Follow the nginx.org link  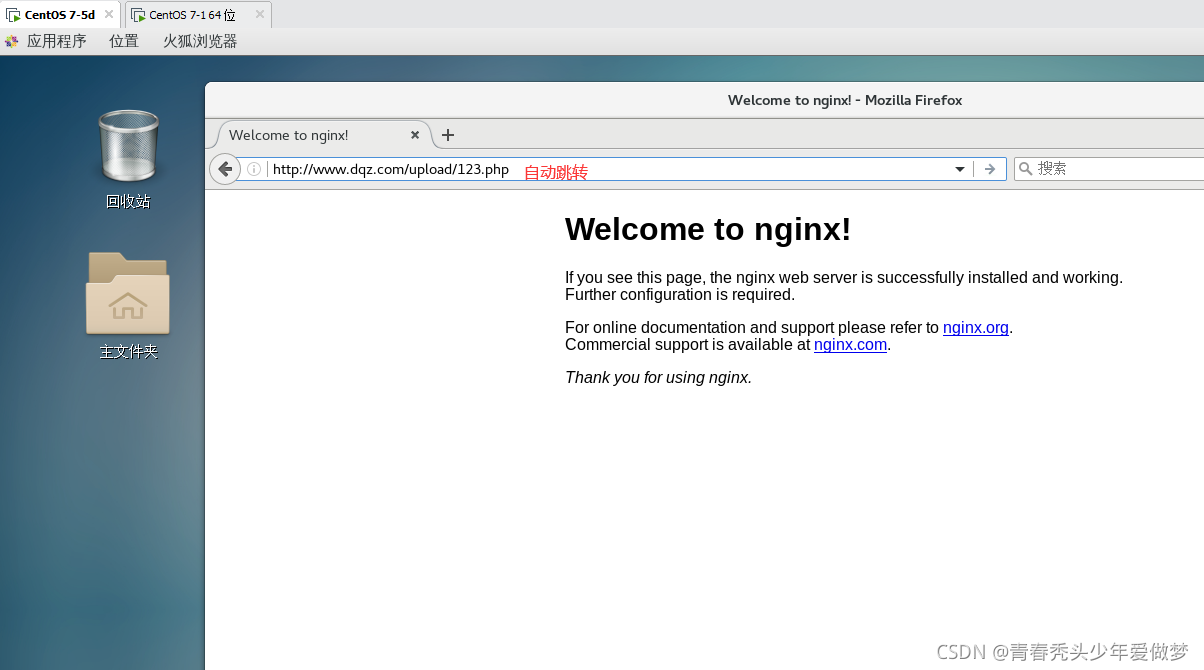tap(975, 327)
